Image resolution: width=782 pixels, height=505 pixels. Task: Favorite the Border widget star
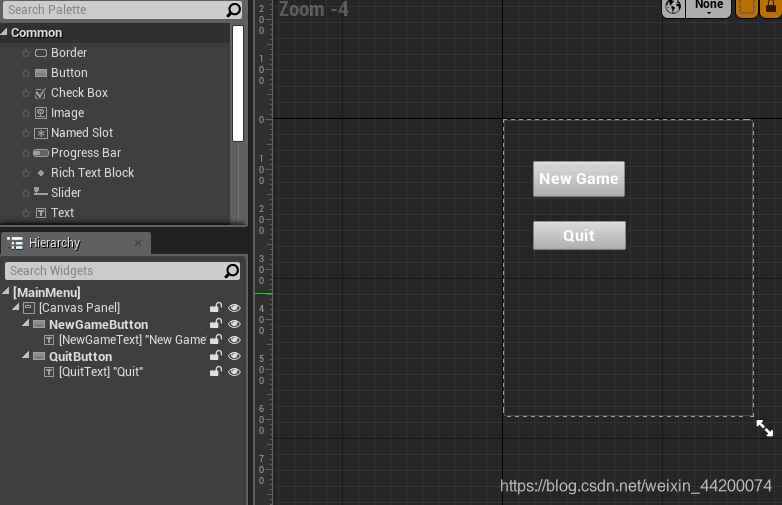[x=26, y=53]
